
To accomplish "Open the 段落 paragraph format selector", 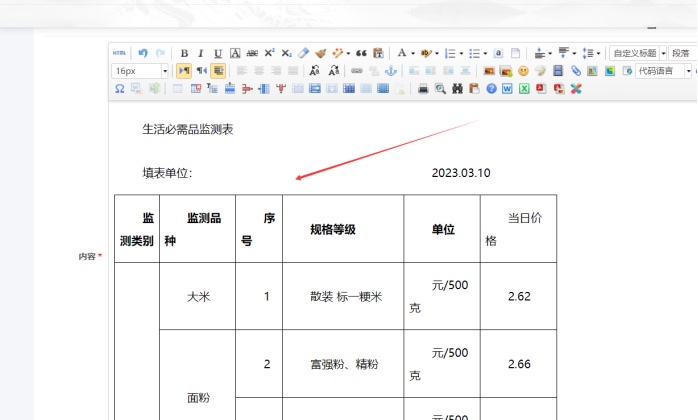I will pyautogui.click(x=682, y=53).
